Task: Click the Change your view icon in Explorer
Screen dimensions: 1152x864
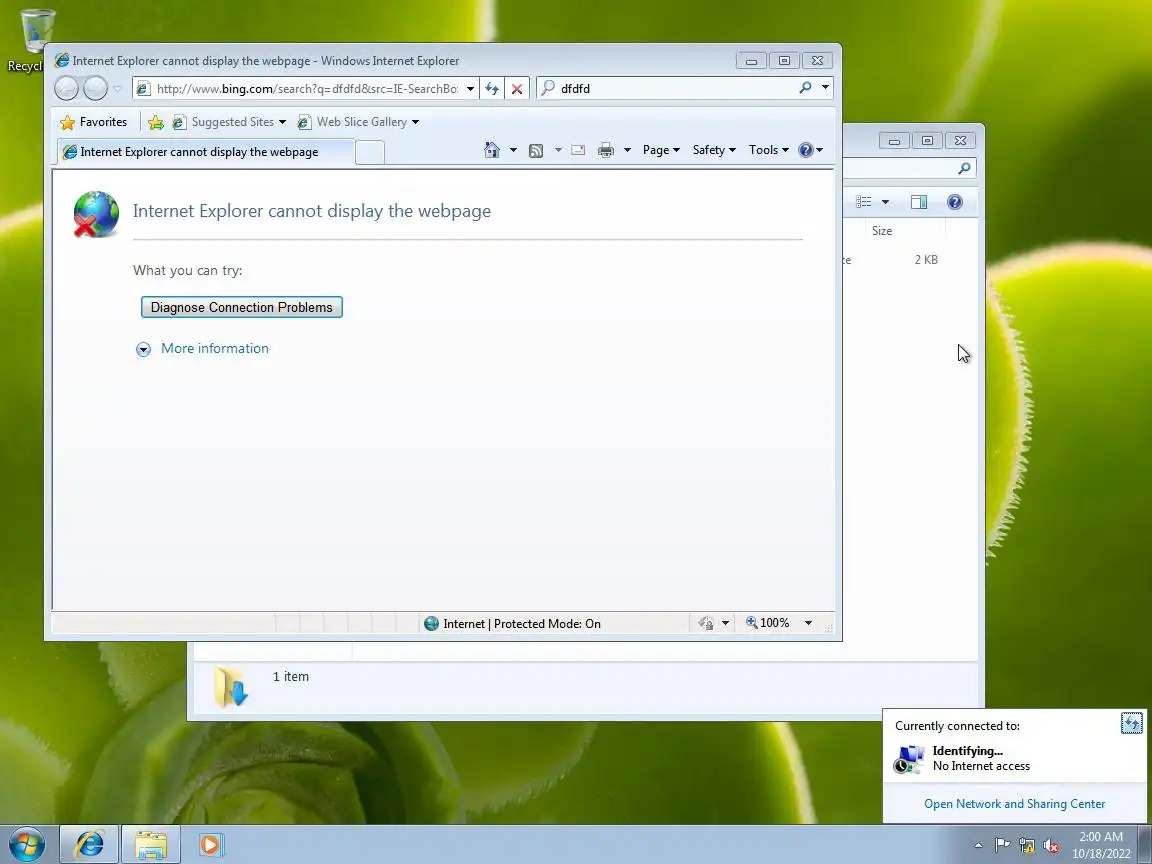Action: coord(863,202)
